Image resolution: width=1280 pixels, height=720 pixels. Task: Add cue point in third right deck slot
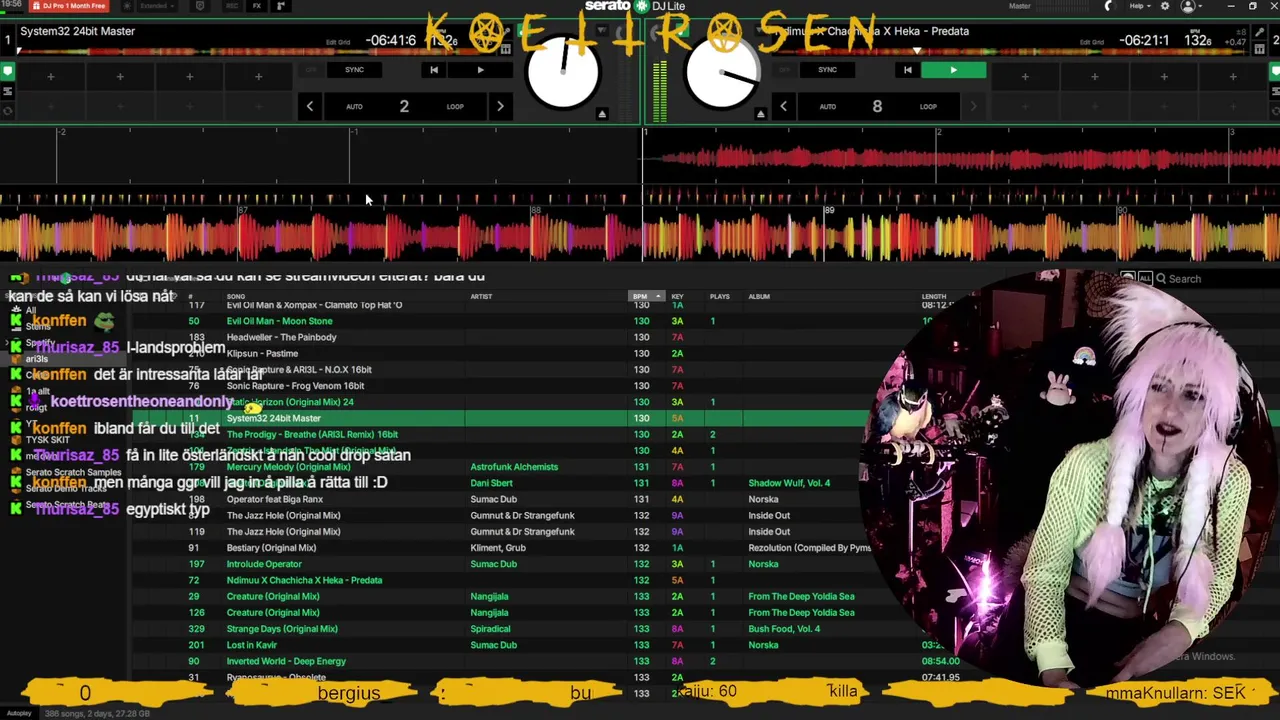click(1164, 76)
